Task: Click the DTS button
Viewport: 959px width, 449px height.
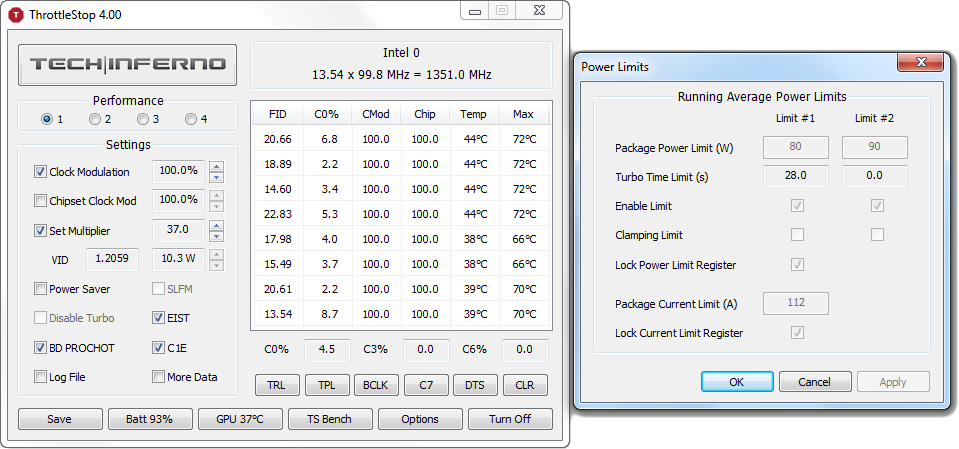Action: pyautogui.click(x=475, y=385)
